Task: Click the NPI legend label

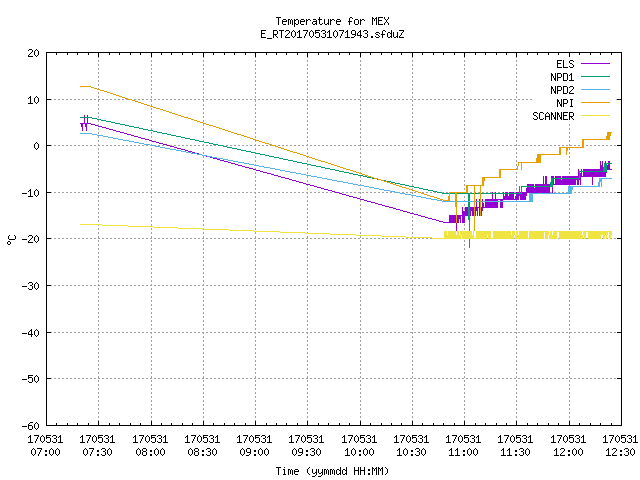Action: [565, 103]
